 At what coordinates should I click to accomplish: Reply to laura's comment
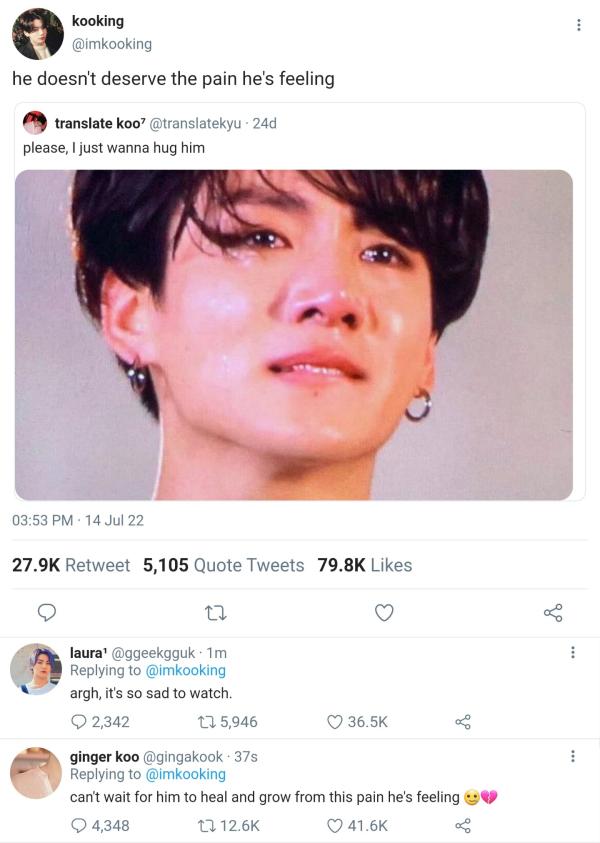(x=79, y=722)
